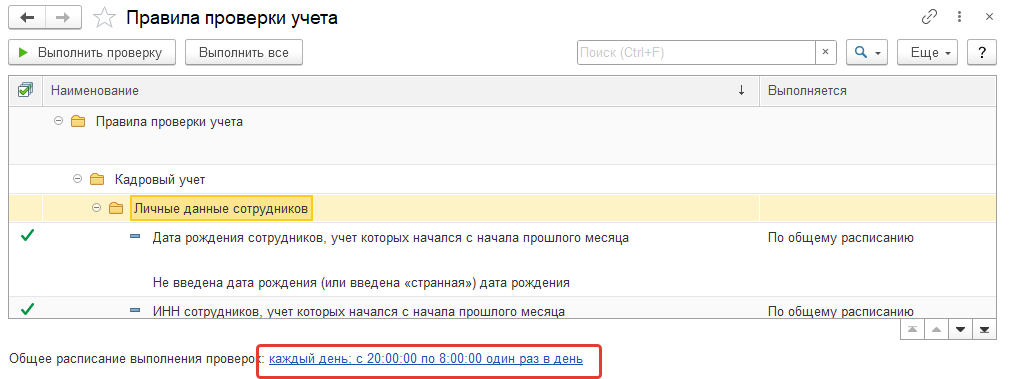Screen dimensions: 1011x379
Task: Click the folder icon beside Кадровый учет
Action: 97,179
